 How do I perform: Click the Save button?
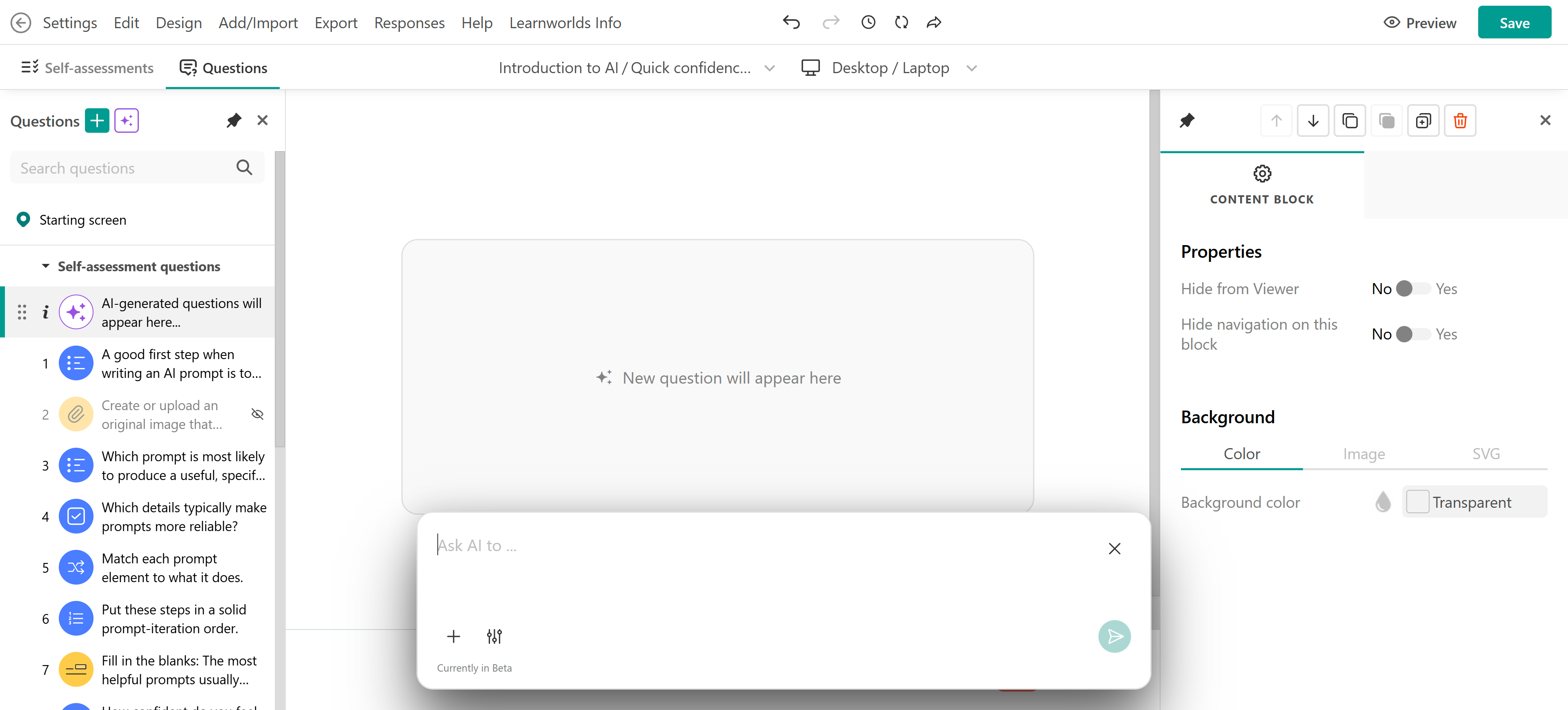[x=1514, y=22]
